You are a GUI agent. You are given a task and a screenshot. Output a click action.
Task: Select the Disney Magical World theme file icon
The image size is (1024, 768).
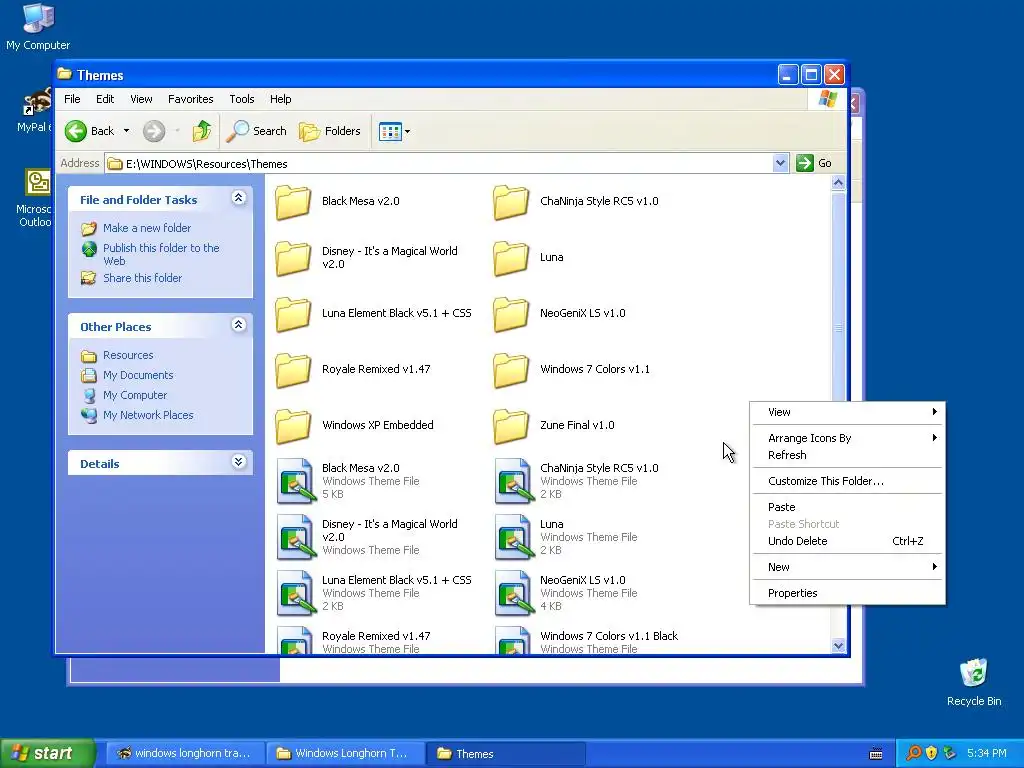point(295,537)
